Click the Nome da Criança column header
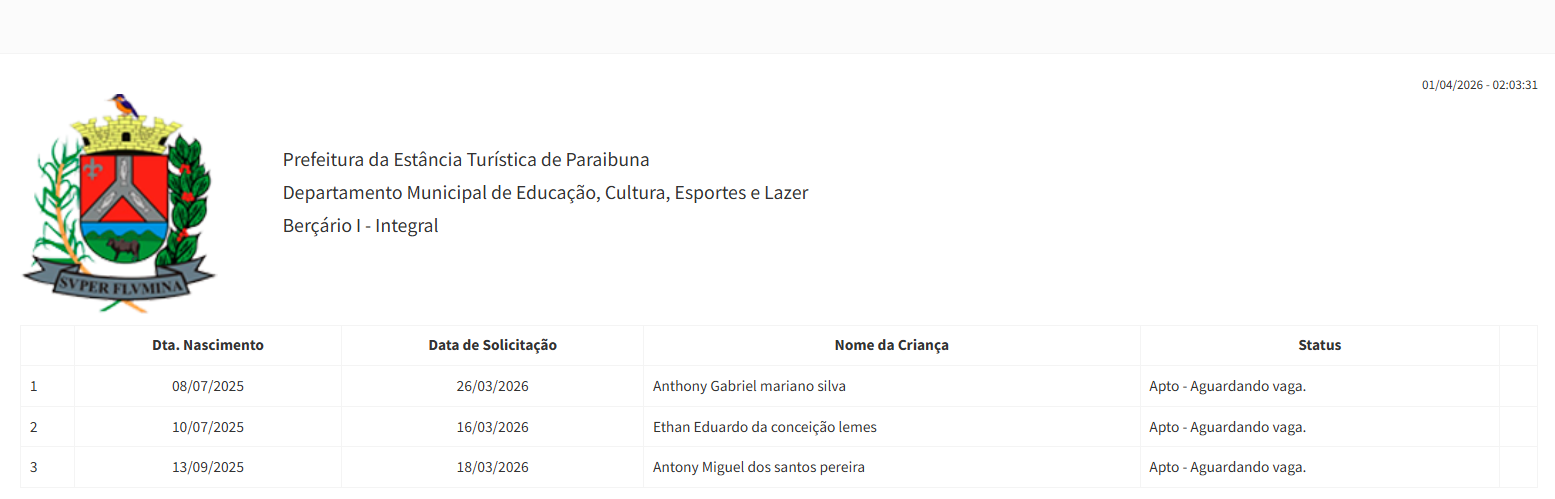This screenshot has height=499, width=1555. pos(891,345)
